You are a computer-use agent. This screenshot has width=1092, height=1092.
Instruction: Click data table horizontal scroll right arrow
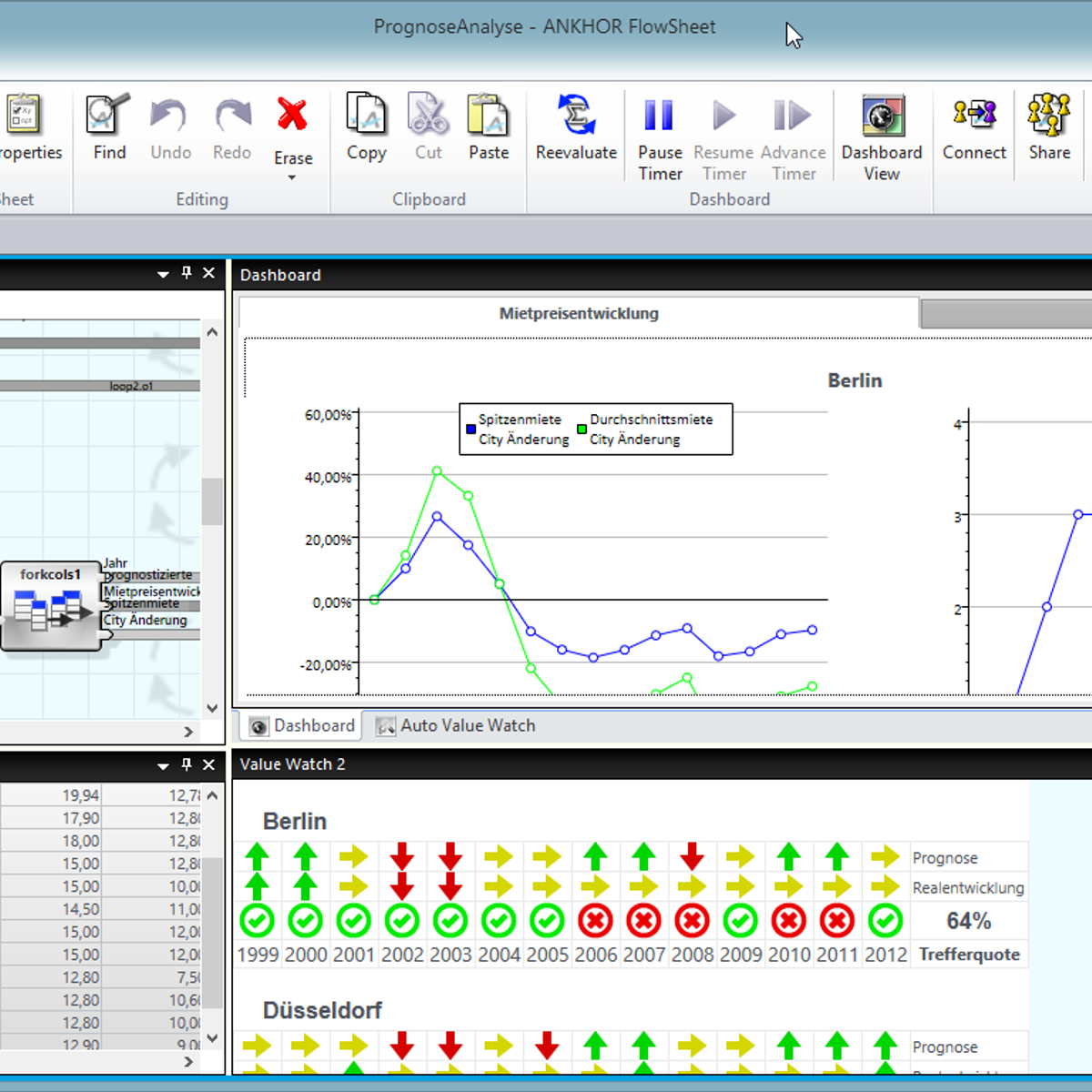[x=188, y=1061]
